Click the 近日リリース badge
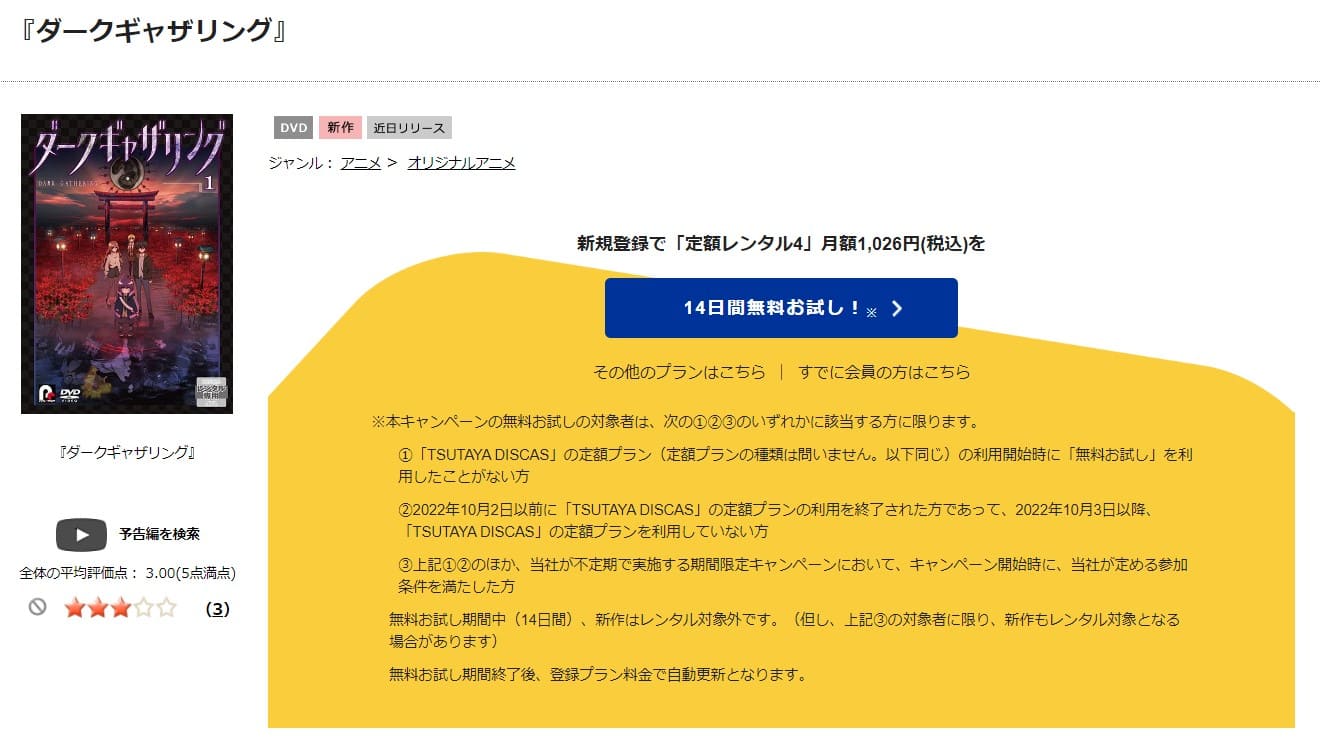 pos(409,127)
